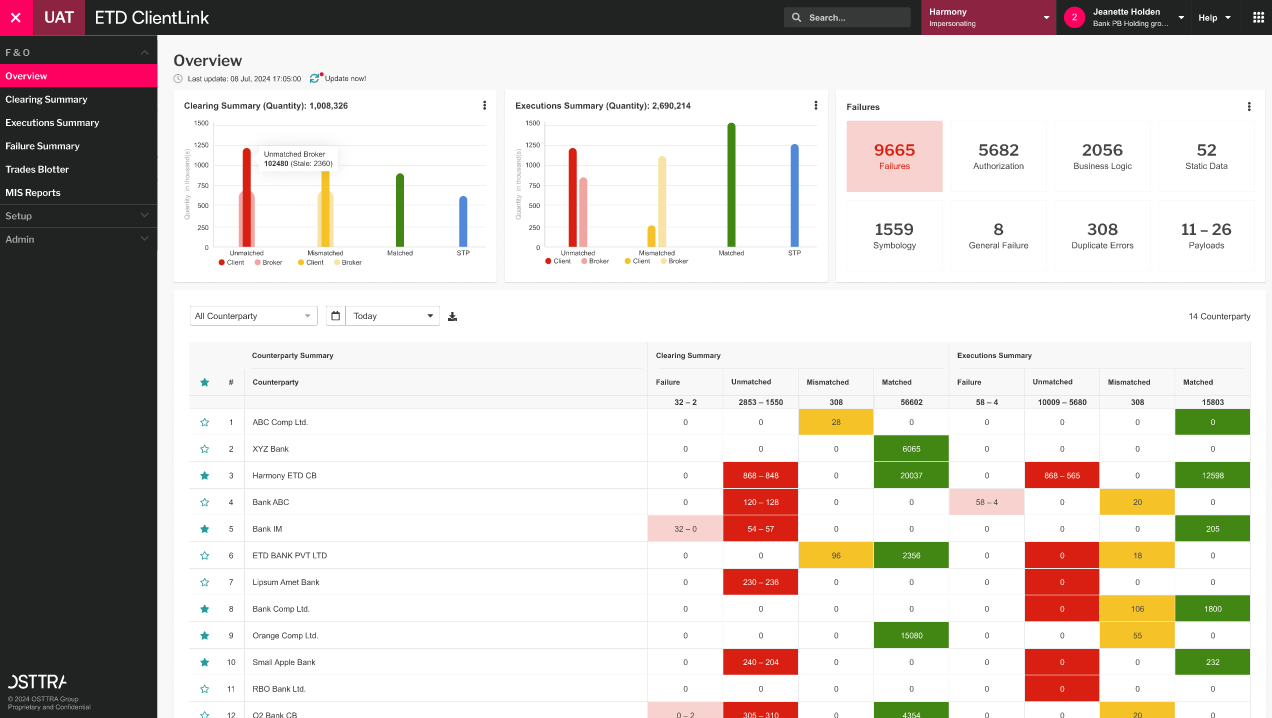This screenshot has width=1272, height=718.
Task: Click yellow Mismatched cell 106 for Bank Comp
Action: coord(1137,609)
